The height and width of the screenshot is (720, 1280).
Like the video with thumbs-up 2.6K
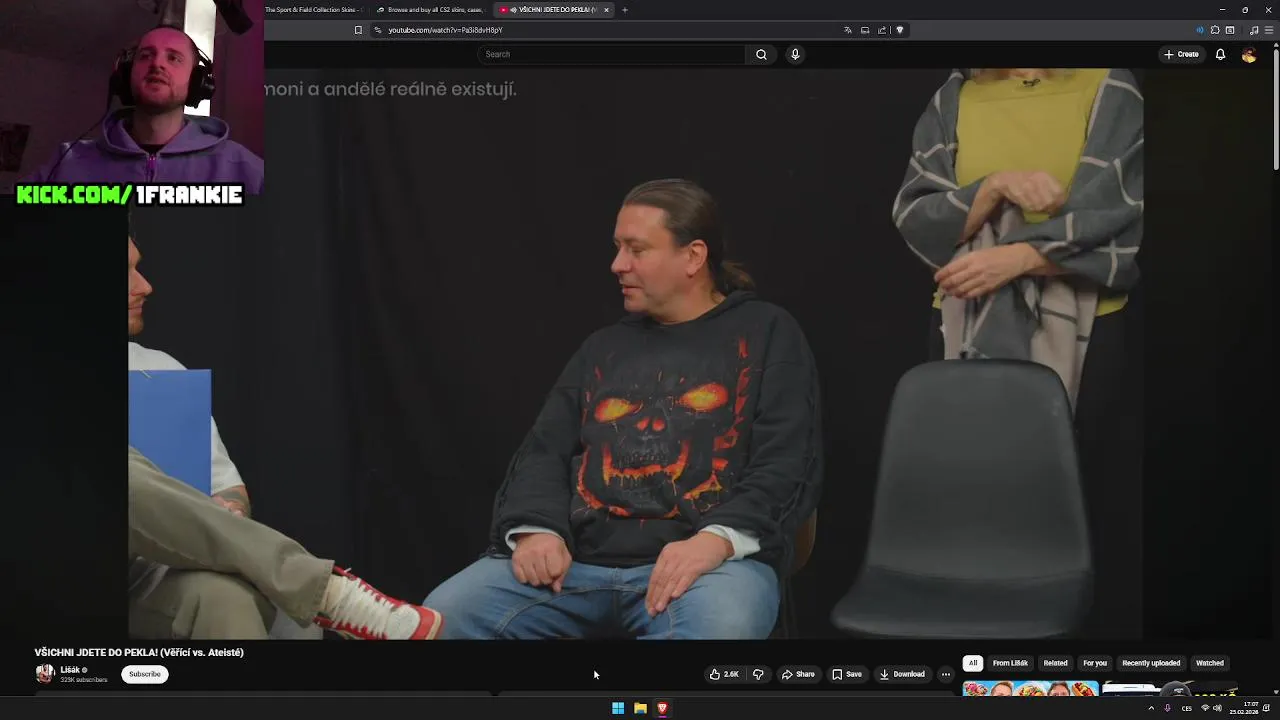point(724,674)
